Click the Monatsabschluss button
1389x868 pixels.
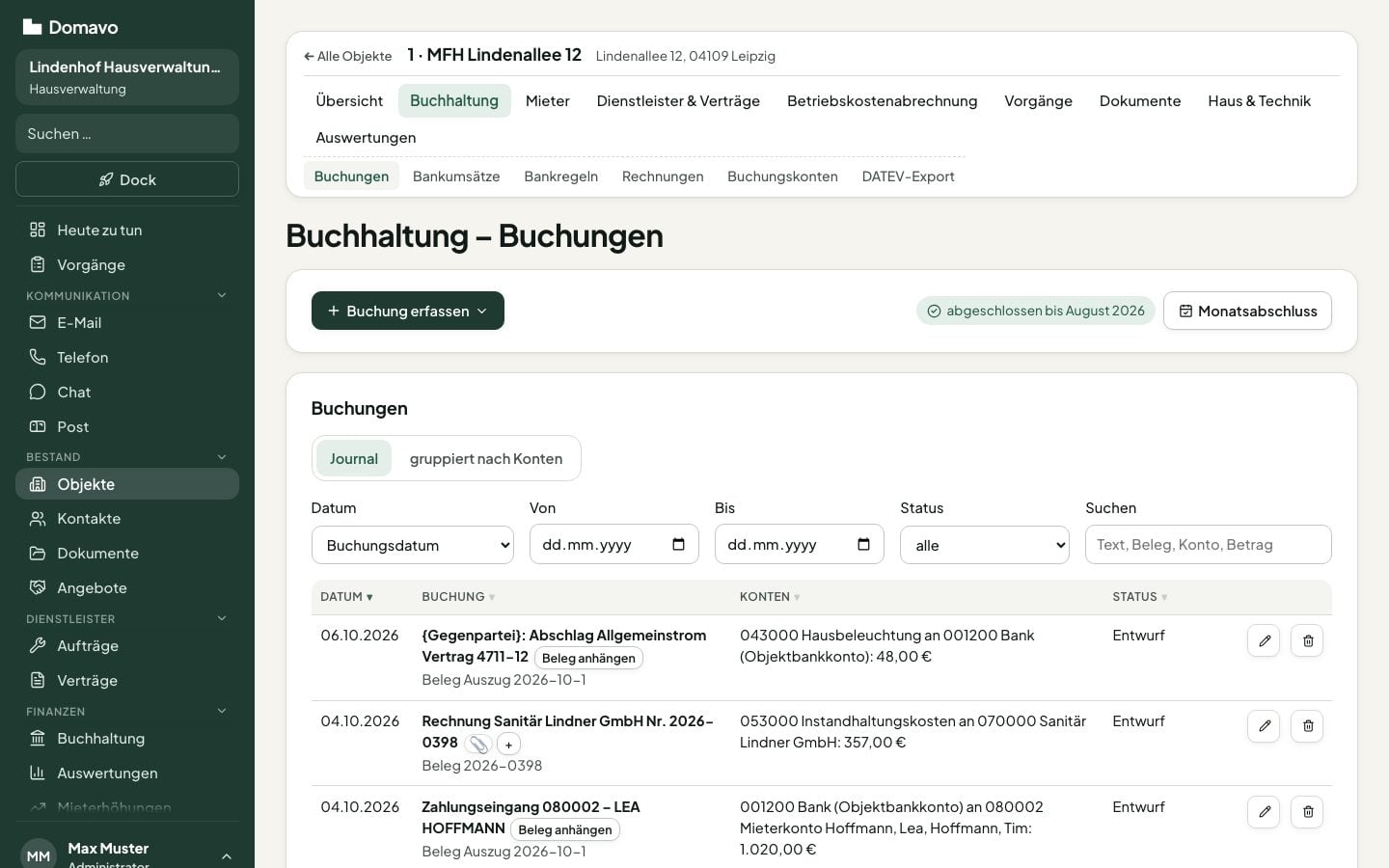(x=1247, y=311)
